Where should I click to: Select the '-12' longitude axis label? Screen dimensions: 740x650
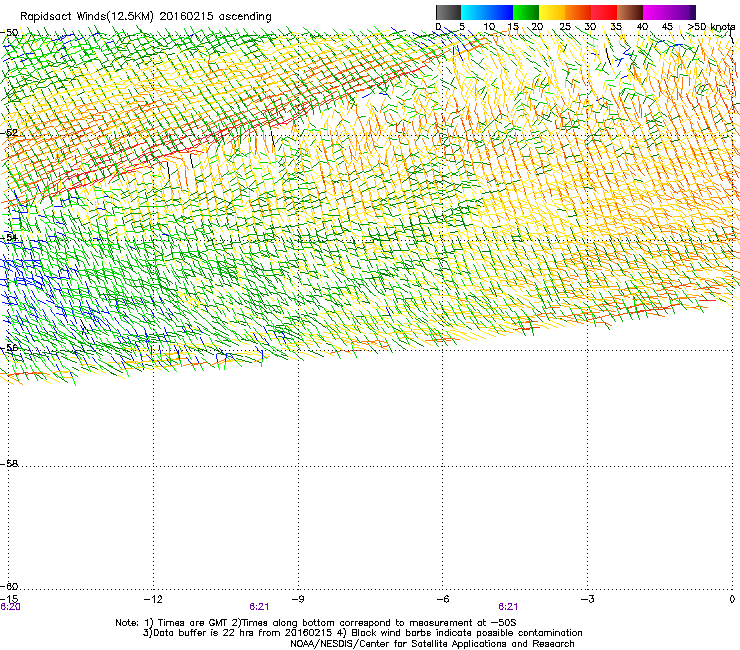[x=153, y=599]
